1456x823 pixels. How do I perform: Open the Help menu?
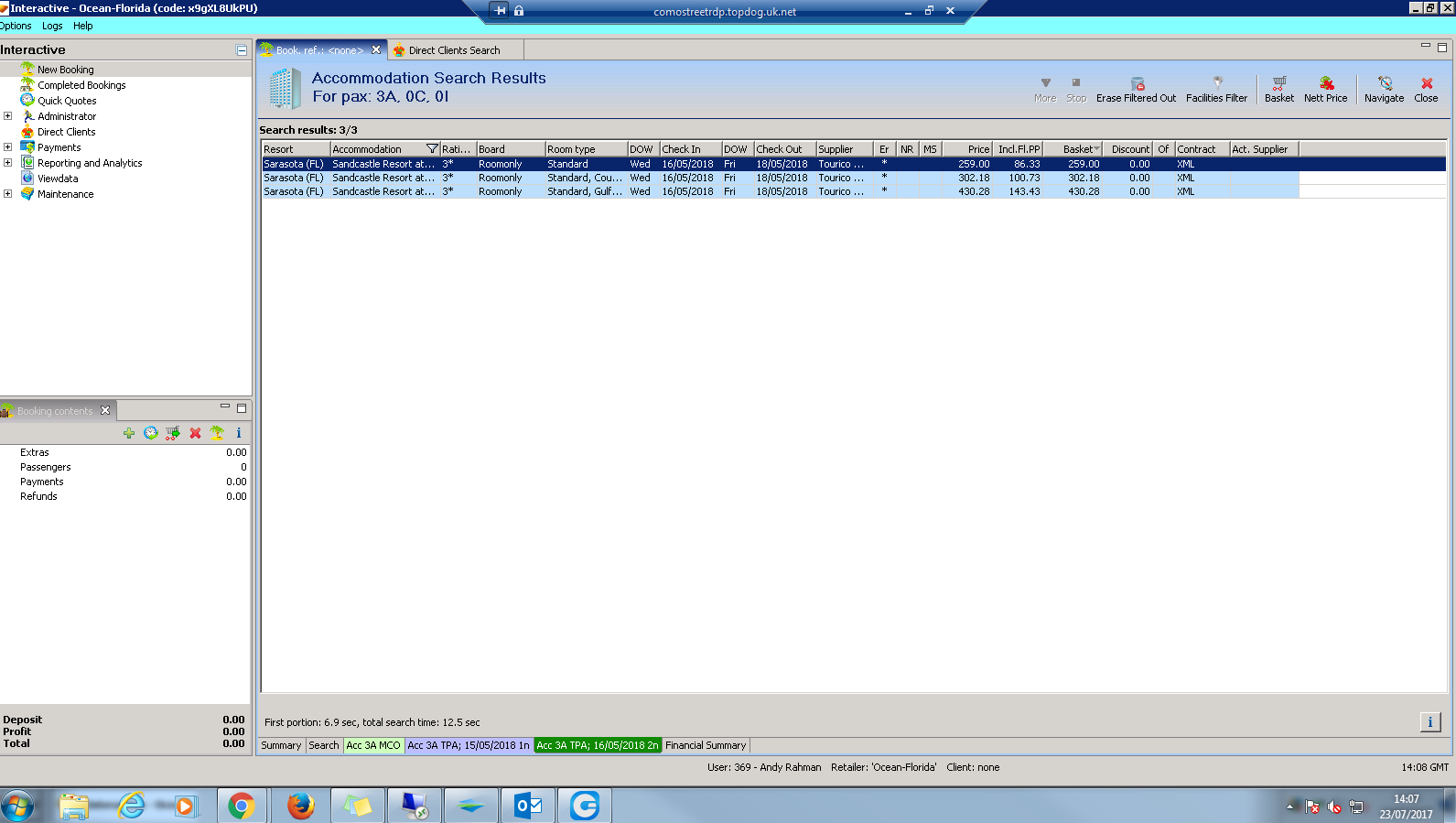83,26
